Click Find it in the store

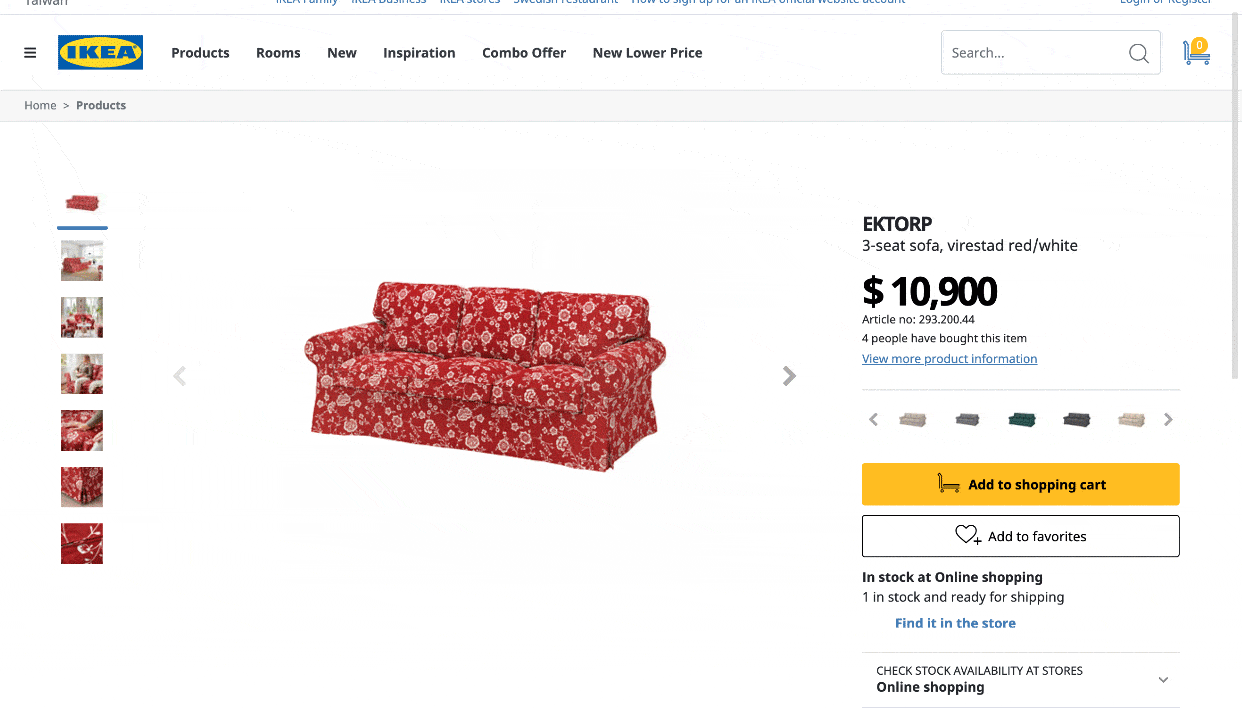pyautogui.click(x=955, y=623)
